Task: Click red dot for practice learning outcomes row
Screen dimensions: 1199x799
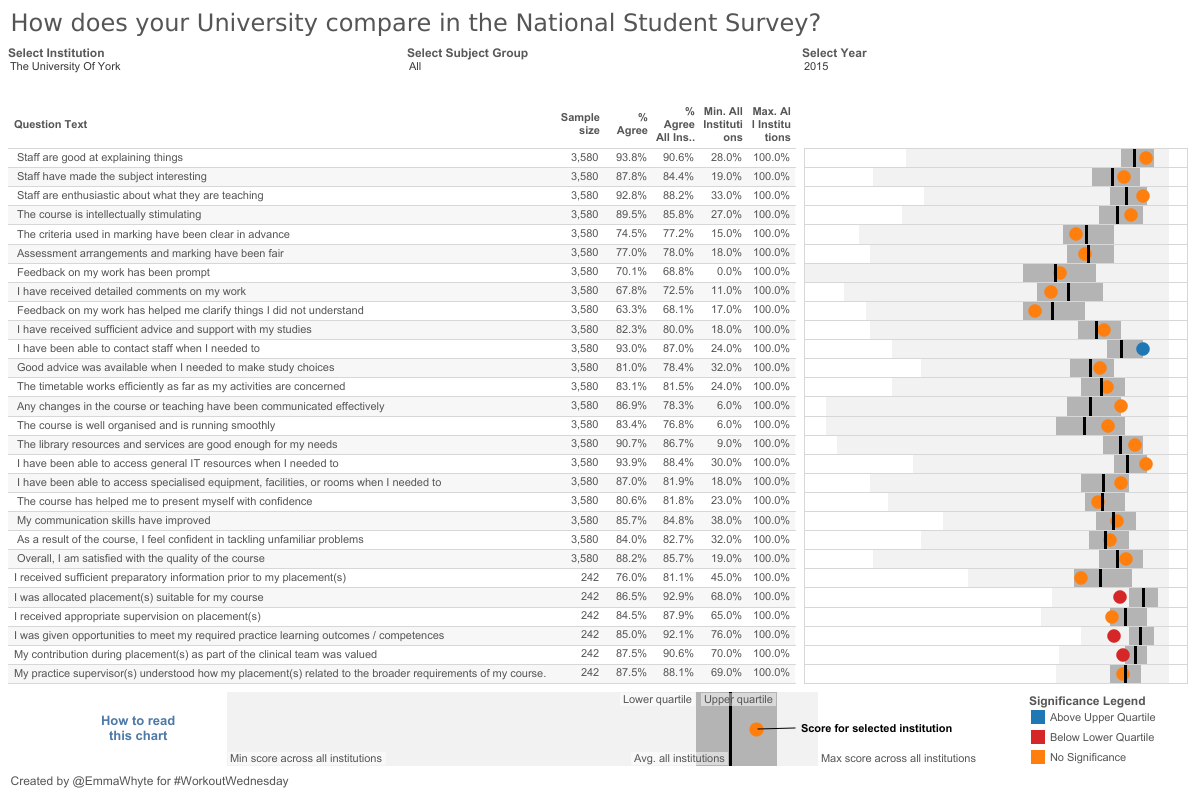Action: pos(1114,635)
